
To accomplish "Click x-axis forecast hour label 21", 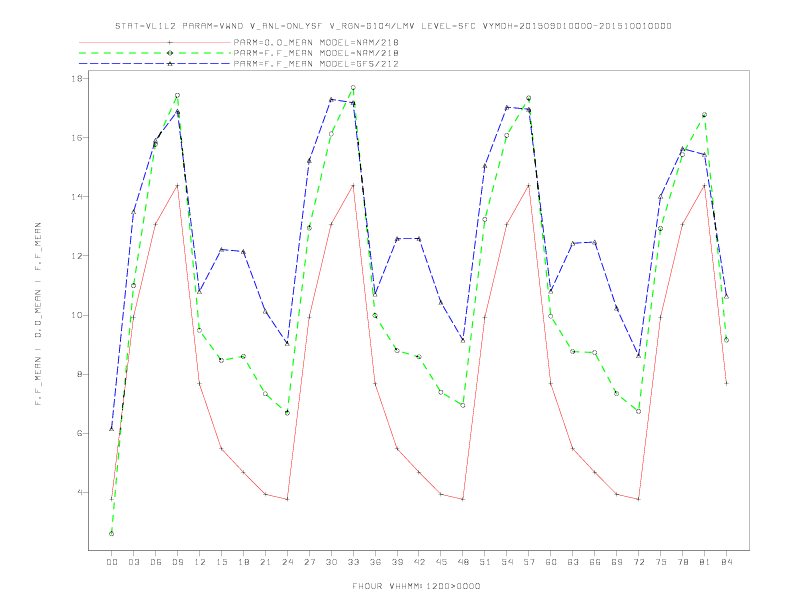I will tap(265, 562).
